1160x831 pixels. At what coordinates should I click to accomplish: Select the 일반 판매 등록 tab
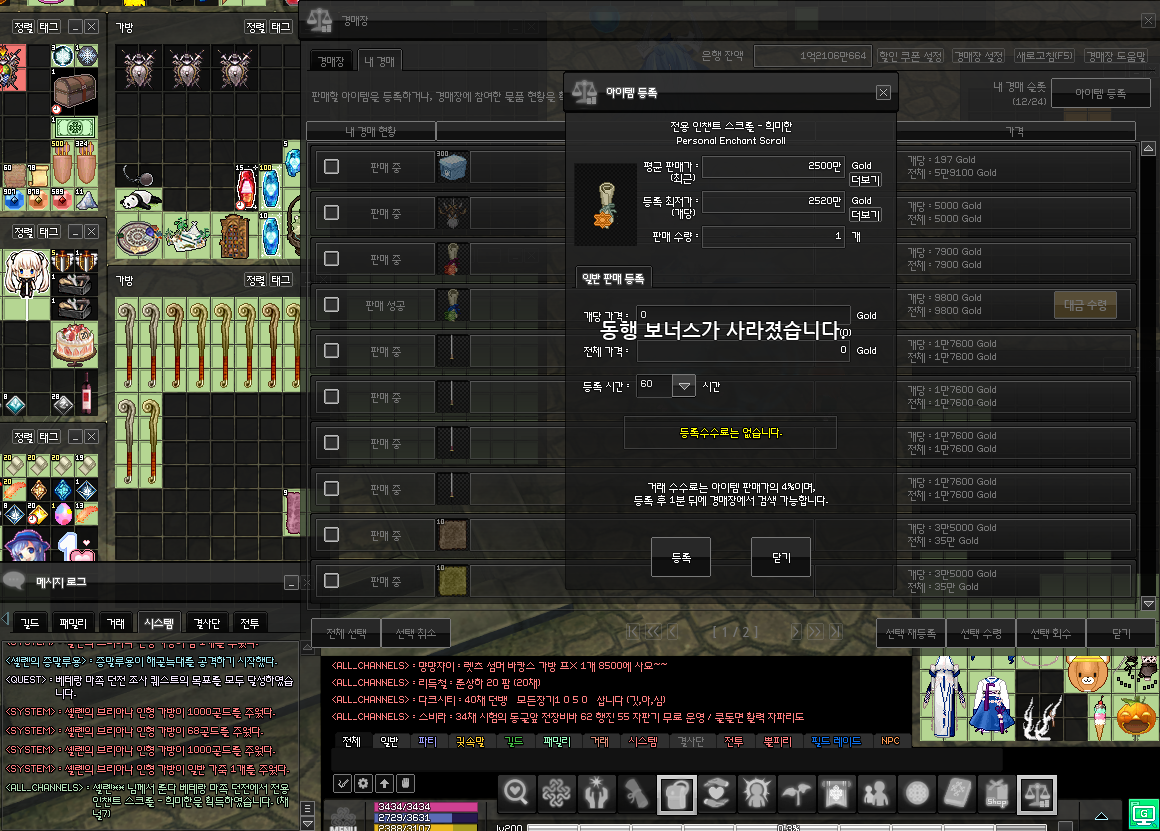(613, 278)
